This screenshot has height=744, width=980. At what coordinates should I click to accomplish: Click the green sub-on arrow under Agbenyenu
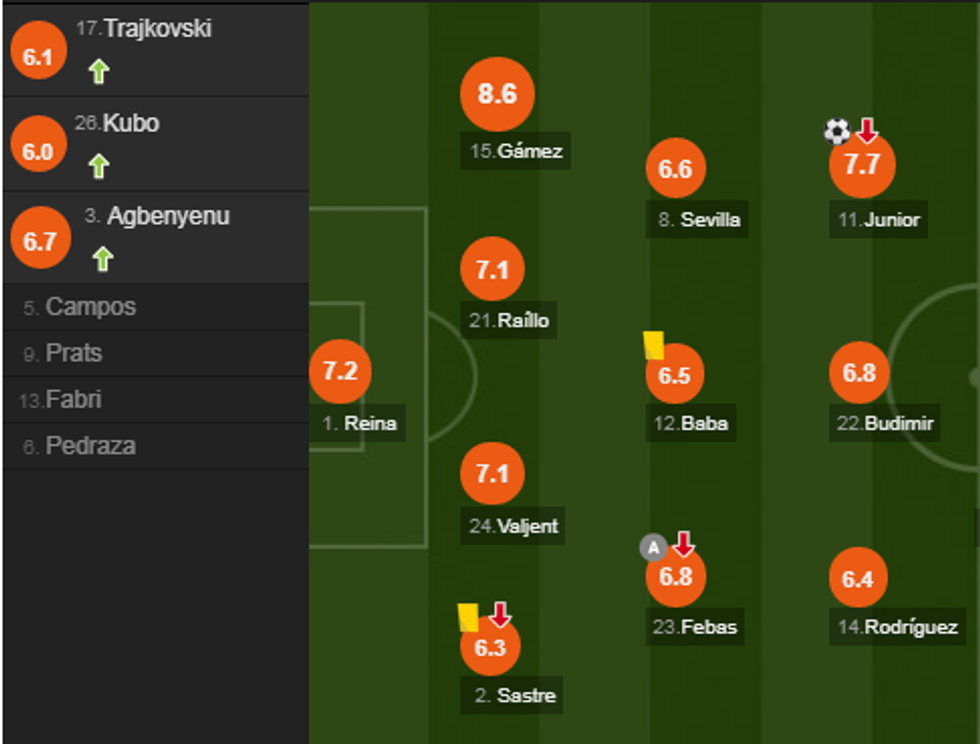pos(102,259)
